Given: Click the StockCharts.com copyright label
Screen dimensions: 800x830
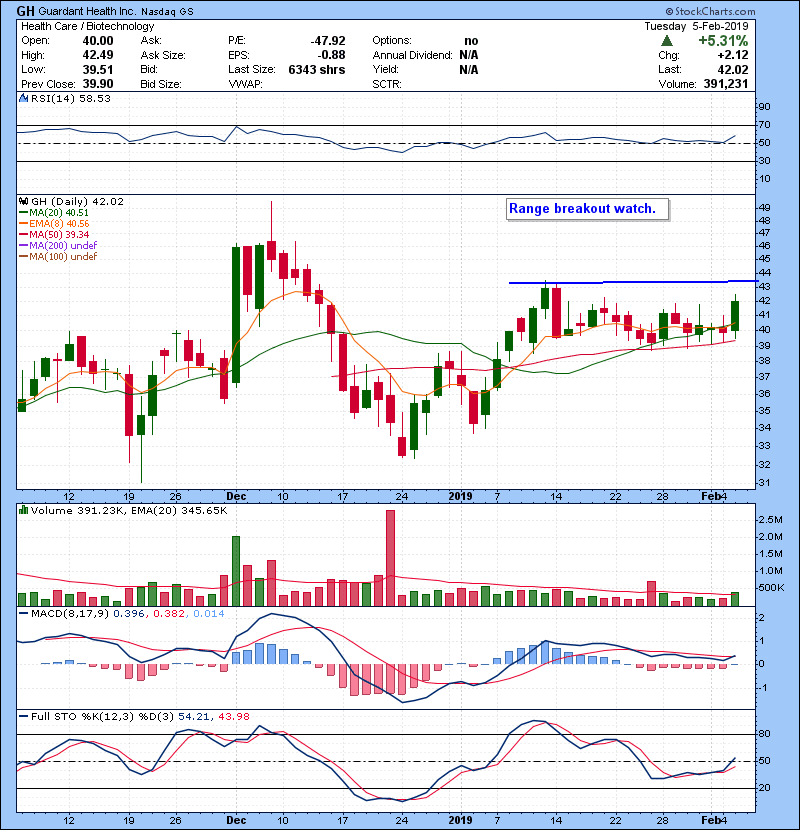Looking at the screenshot, I should coord(710,11).
